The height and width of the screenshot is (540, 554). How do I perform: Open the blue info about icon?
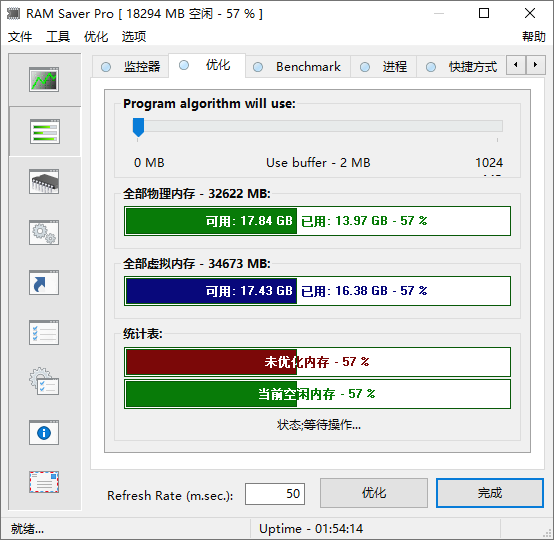[x=44, y=433]
